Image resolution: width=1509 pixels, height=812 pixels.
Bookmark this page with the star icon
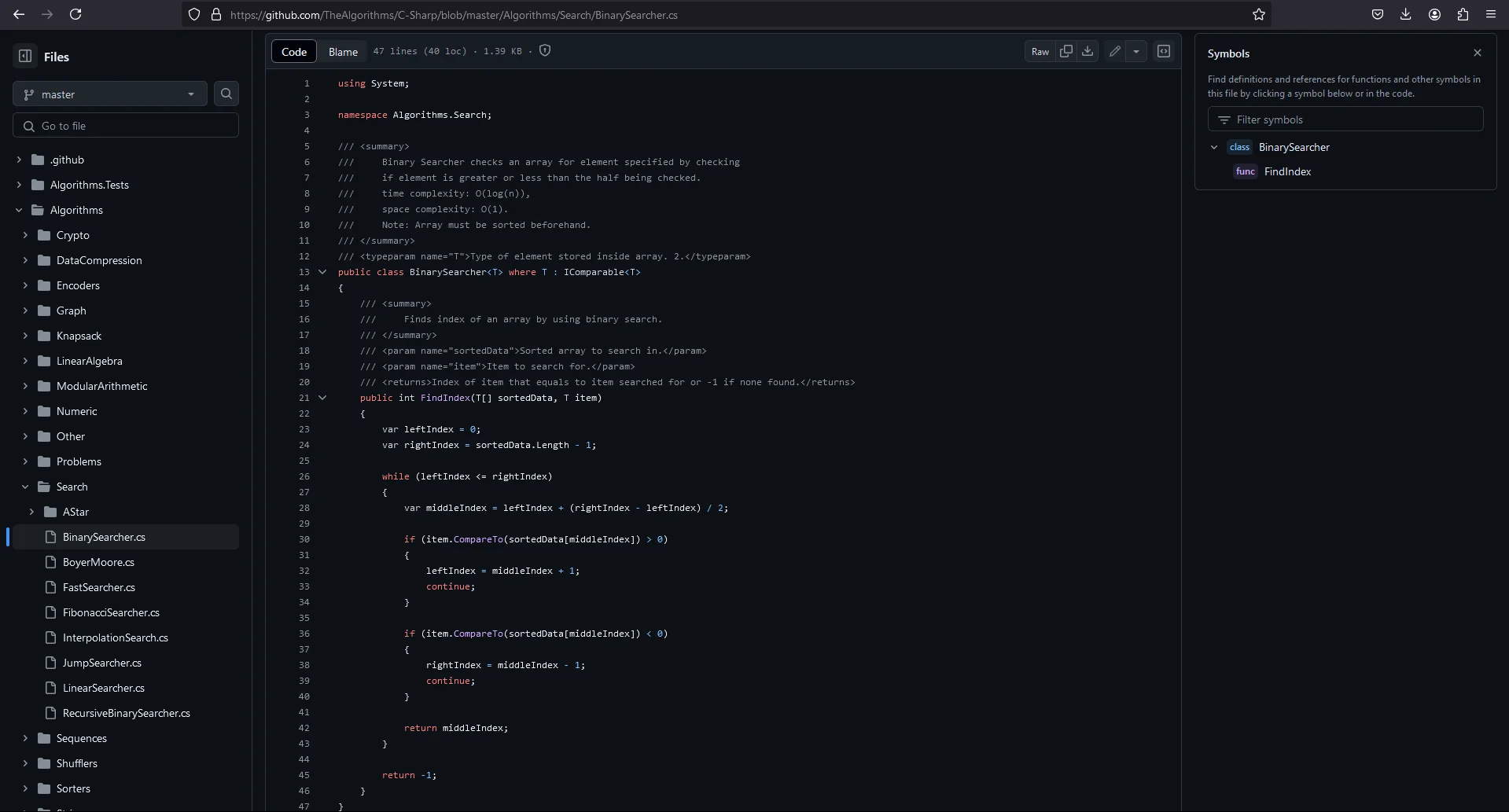coord(1258,14)
